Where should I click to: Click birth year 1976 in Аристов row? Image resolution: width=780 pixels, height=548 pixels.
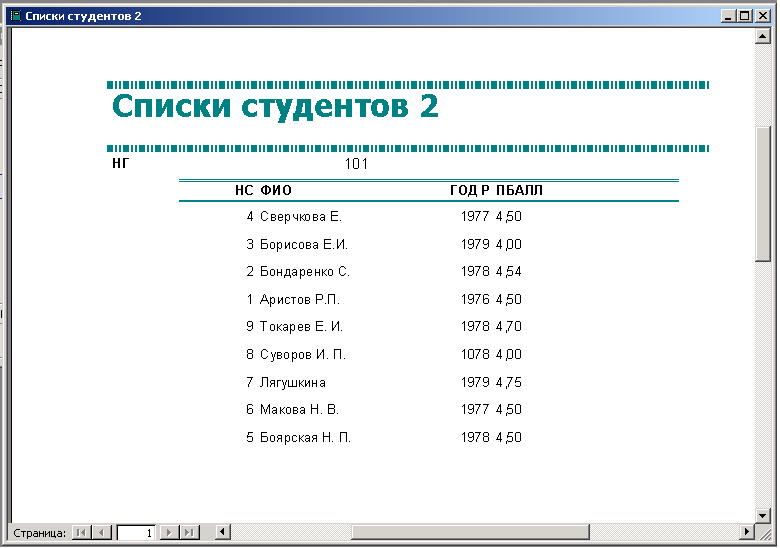click(x=475, y=299)
